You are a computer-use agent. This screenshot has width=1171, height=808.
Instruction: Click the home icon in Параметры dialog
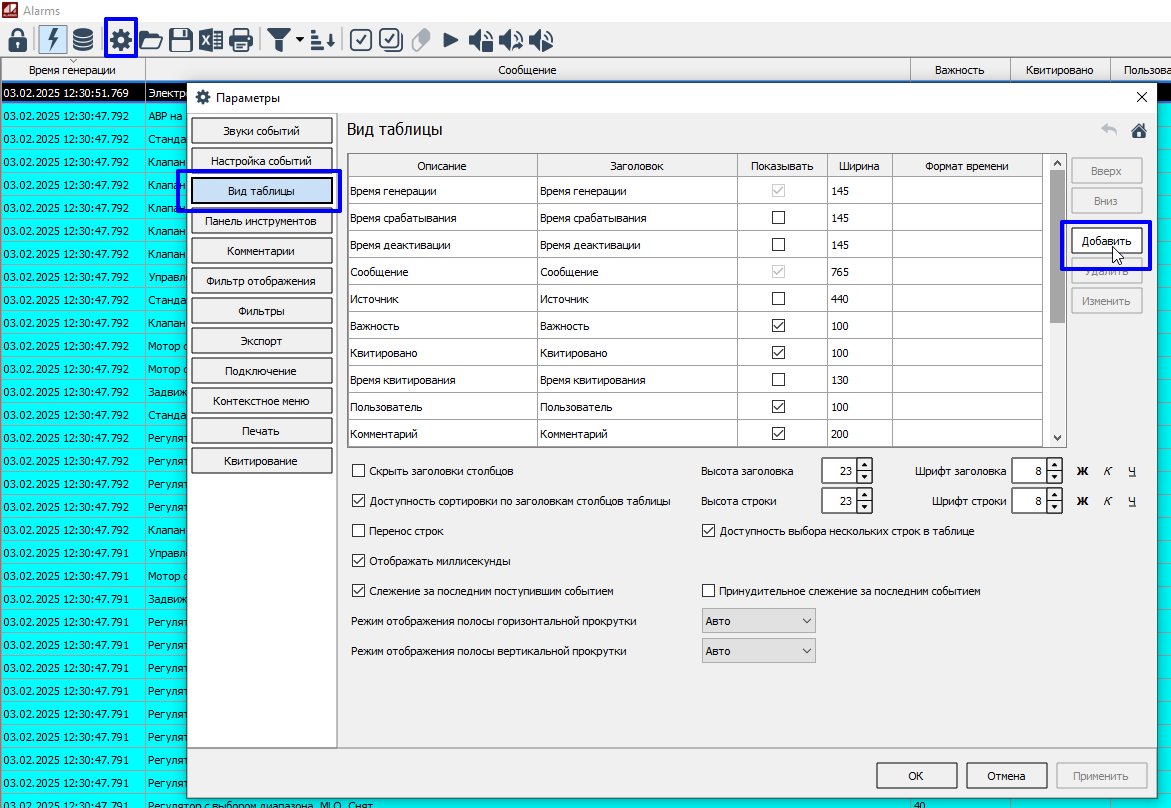(1138, 130)
